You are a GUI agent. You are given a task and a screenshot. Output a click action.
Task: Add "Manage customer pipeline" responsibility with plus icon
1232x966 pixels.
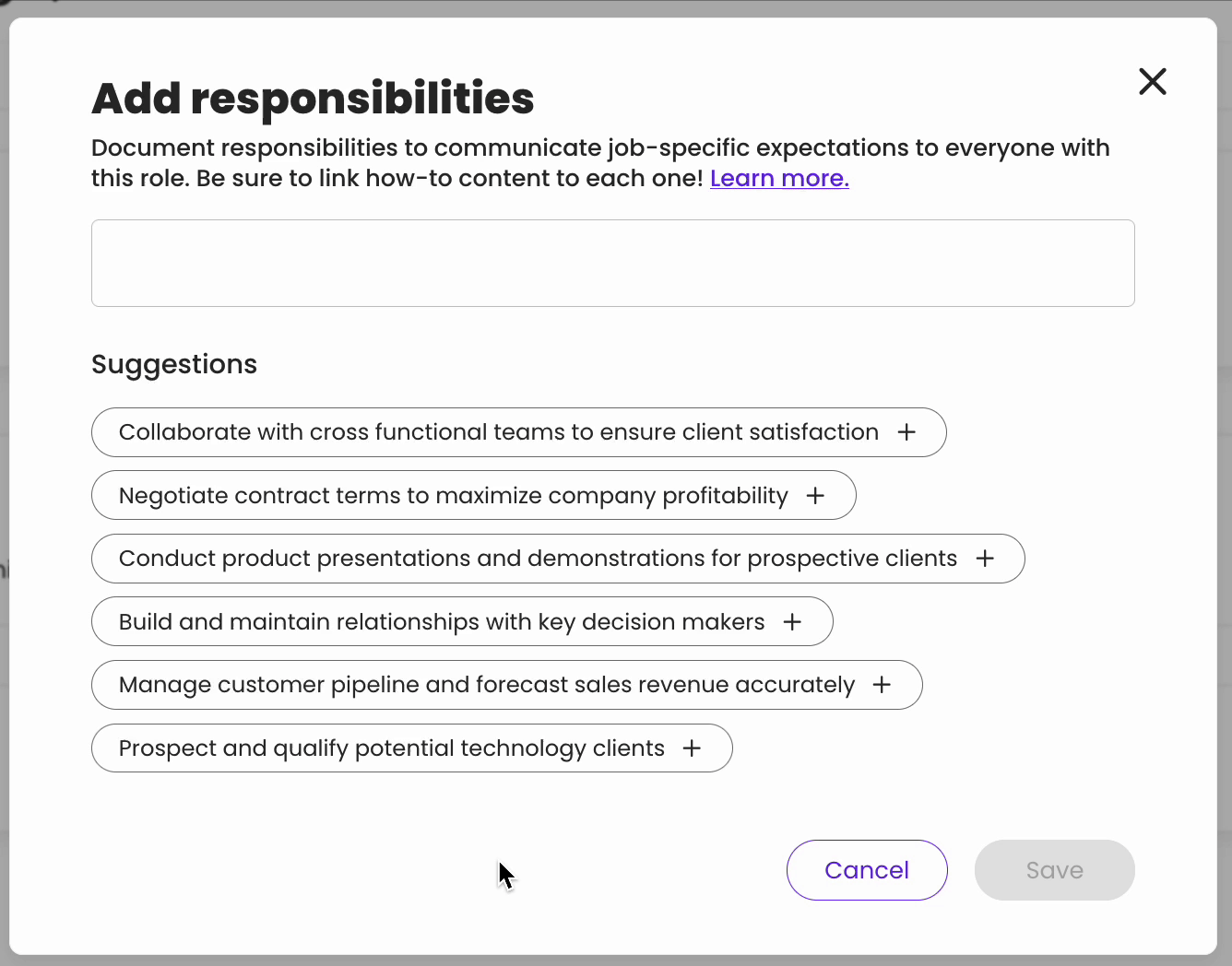click(882, 685)
